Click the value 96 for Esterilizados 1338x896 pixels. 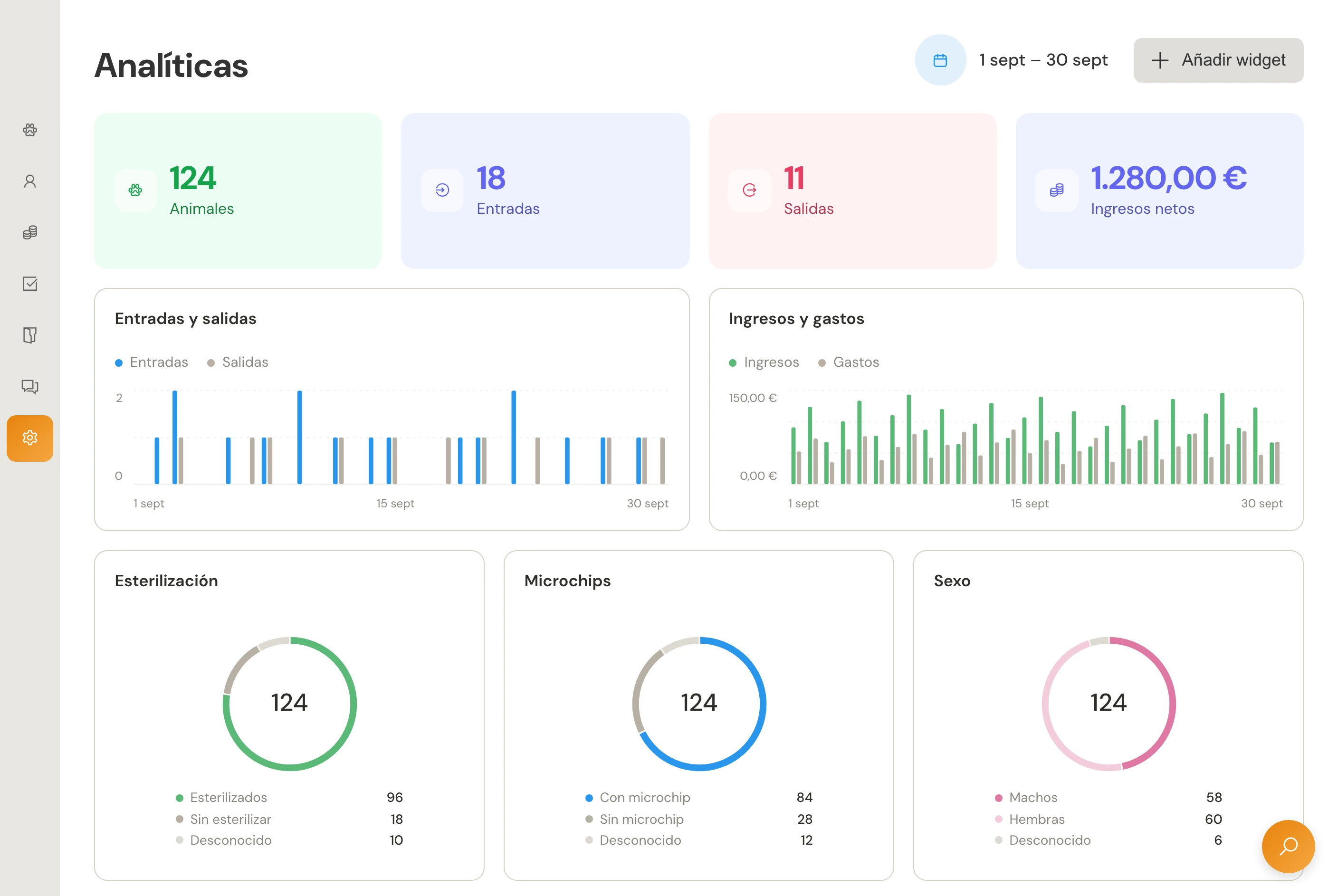[395, 798]
